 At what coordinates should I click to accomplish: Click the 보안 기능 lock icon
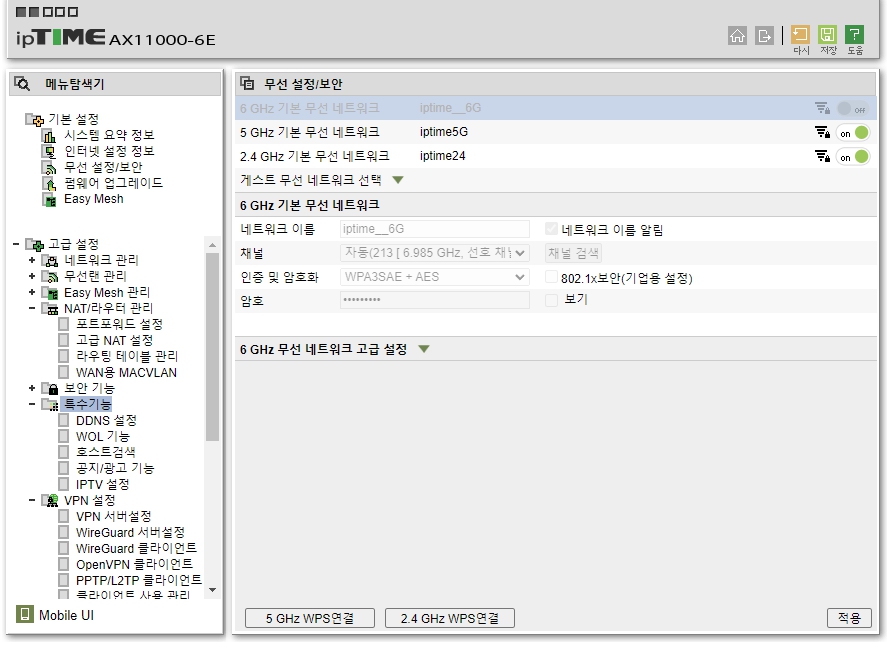pyautogui.click(x=51, y=389)
